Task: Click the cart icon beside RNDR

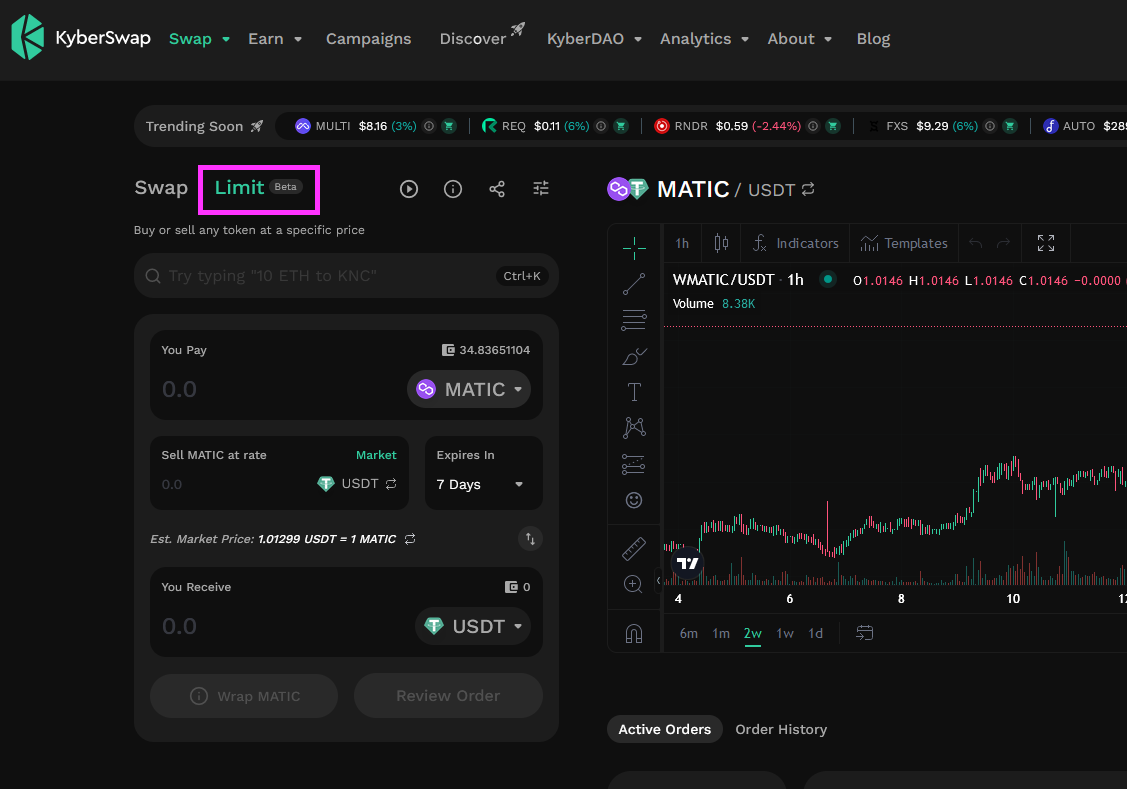Action: pyautogui.click(x=832, y=126)
